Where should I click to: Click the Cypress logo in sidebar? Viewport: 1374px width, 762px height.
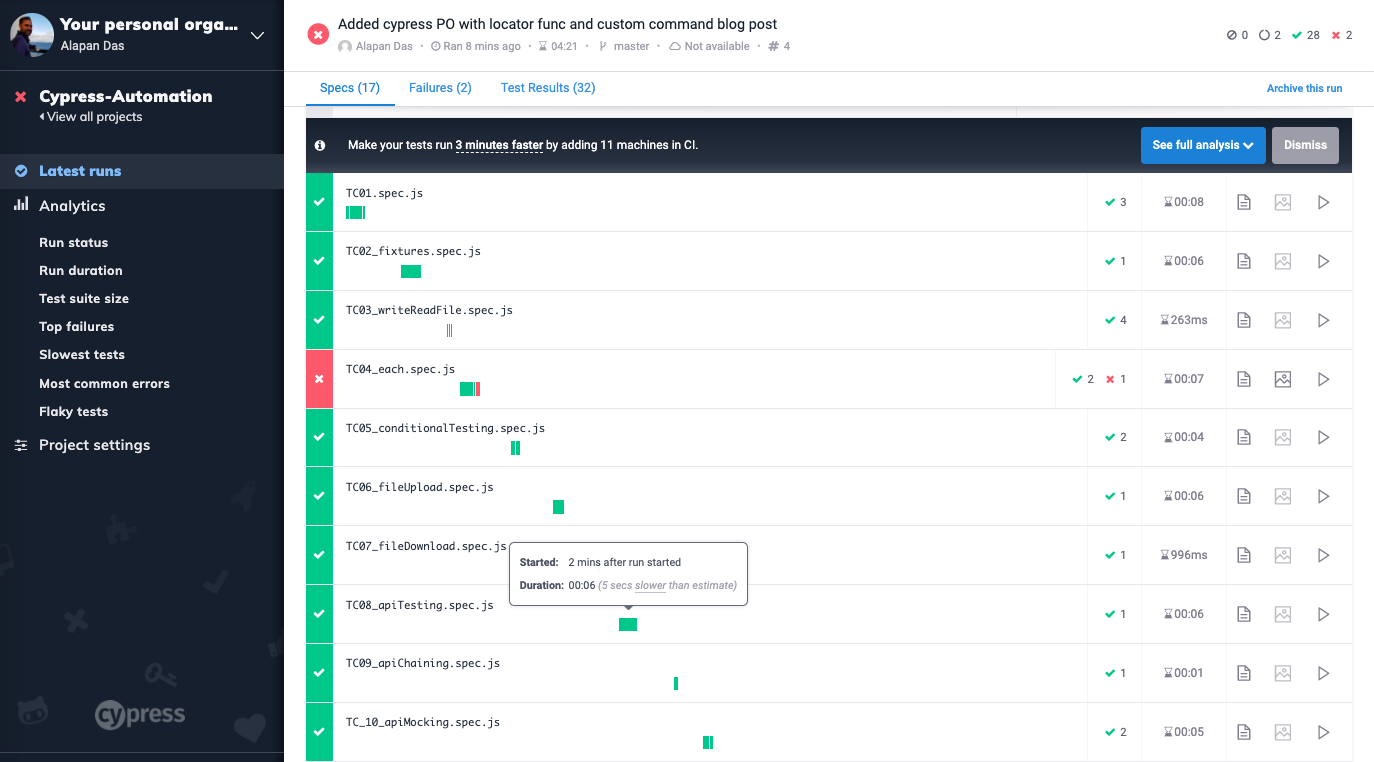pyautogui.click(x=140, y=714)
